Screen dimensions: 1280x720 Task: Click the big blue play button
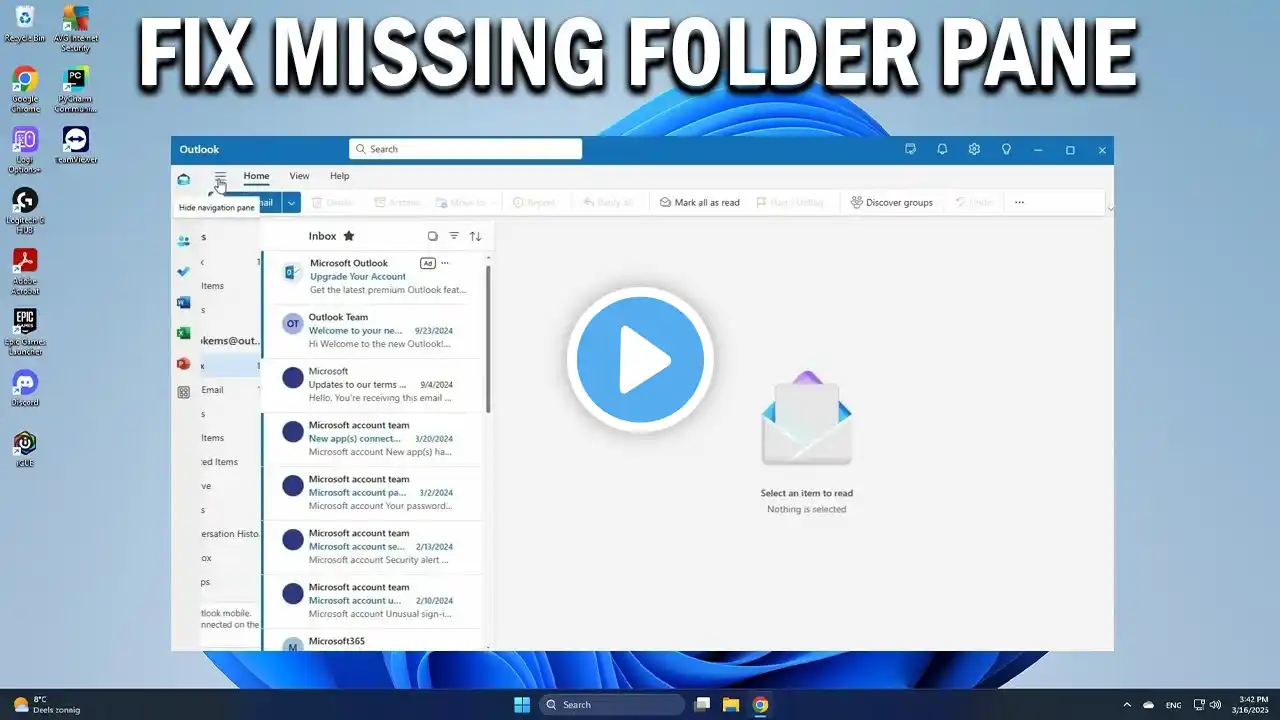pos(640,359)
